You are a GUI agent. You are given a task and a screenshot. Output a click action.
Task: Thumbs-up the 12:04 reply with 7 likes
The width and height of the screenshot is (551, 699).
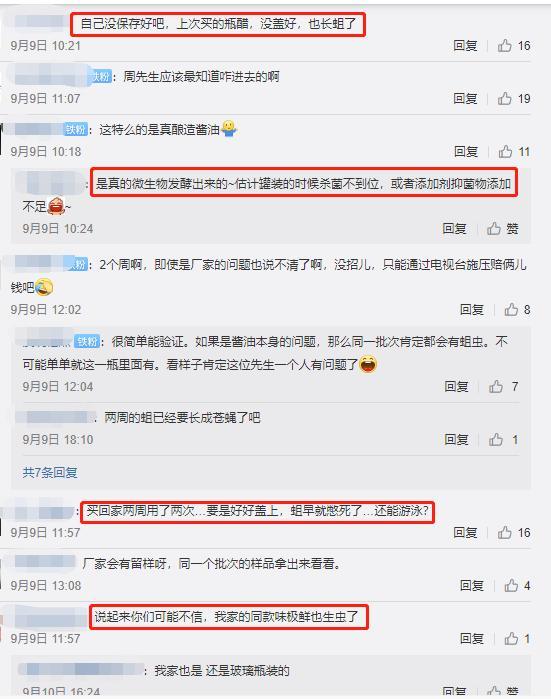(496, 387)
